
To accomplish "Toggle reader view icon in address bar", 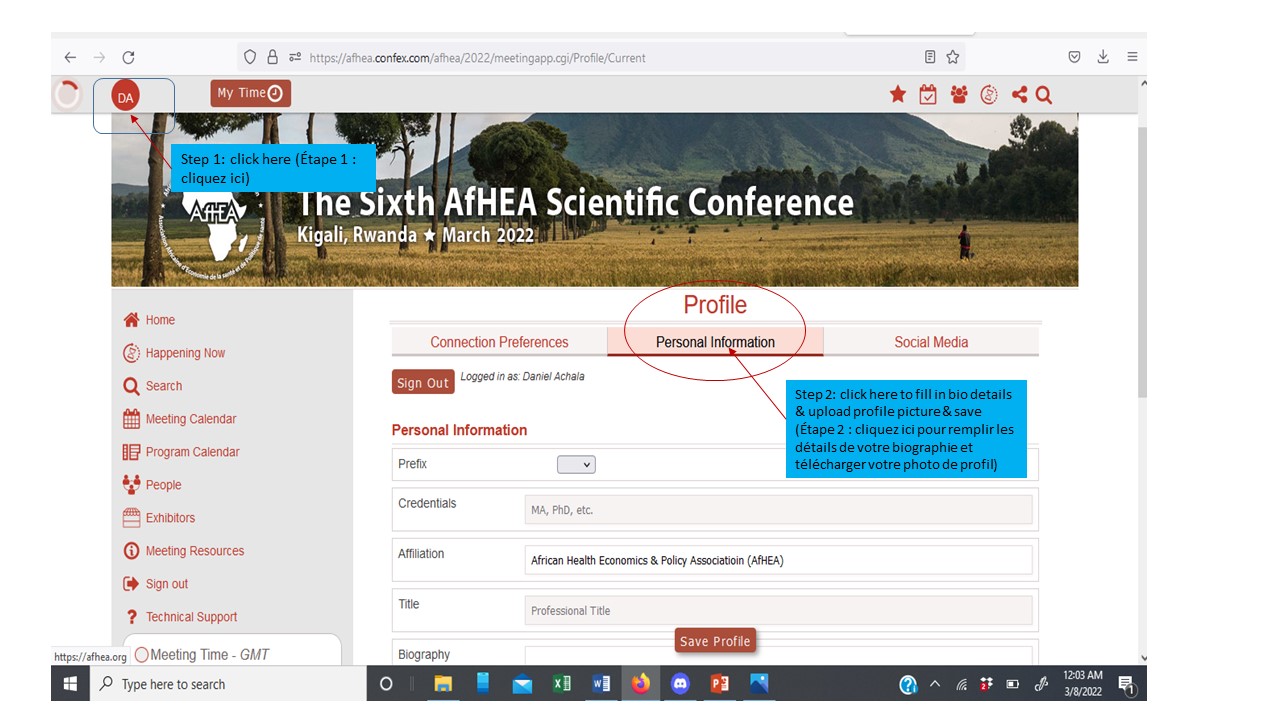I will [x=930, y=57].
